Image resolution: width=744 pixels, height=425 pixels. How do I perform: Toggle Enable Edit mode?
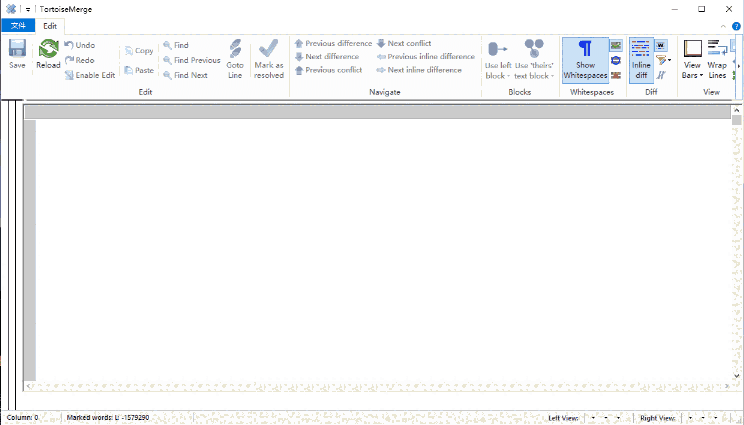point(90,75)
